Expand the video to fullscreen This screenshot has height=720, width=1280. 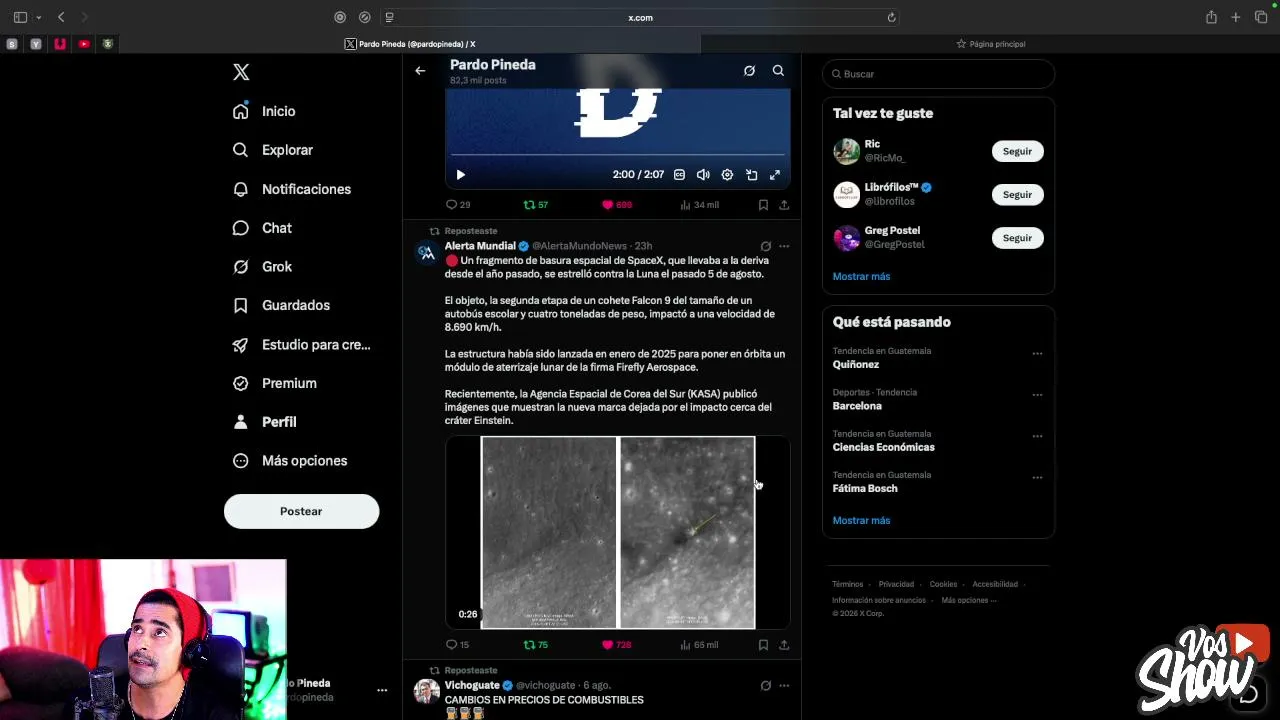(x=775, y=175)
